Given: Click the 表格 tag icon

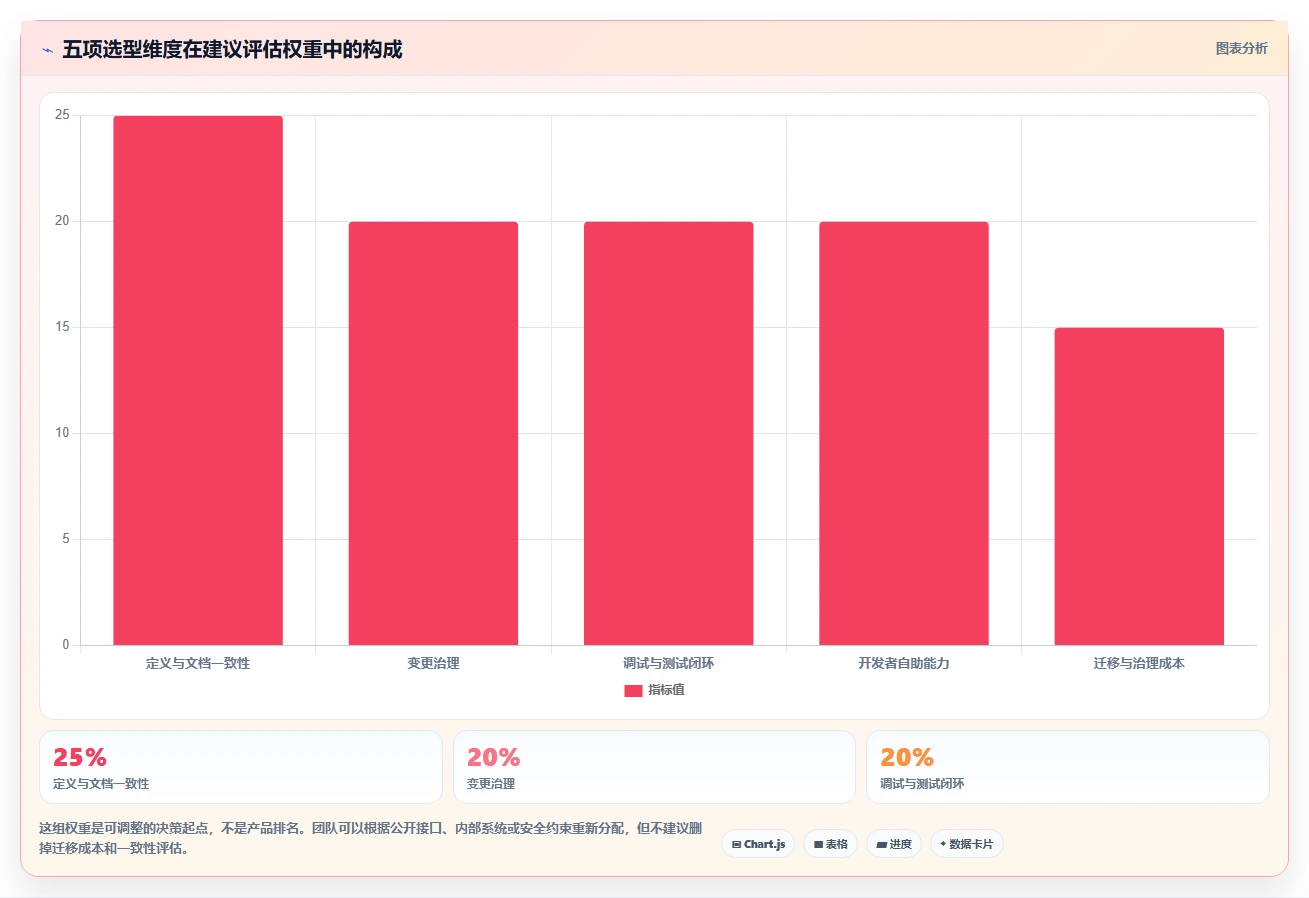Looking at the screenshot, I should coord(818,844).
